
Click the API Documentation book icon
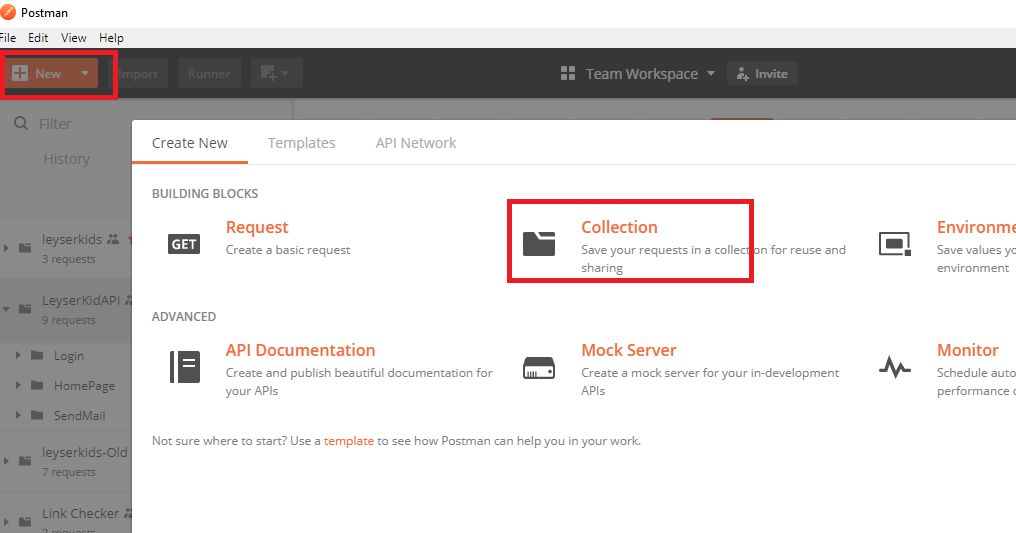click(x=185, y=367)
